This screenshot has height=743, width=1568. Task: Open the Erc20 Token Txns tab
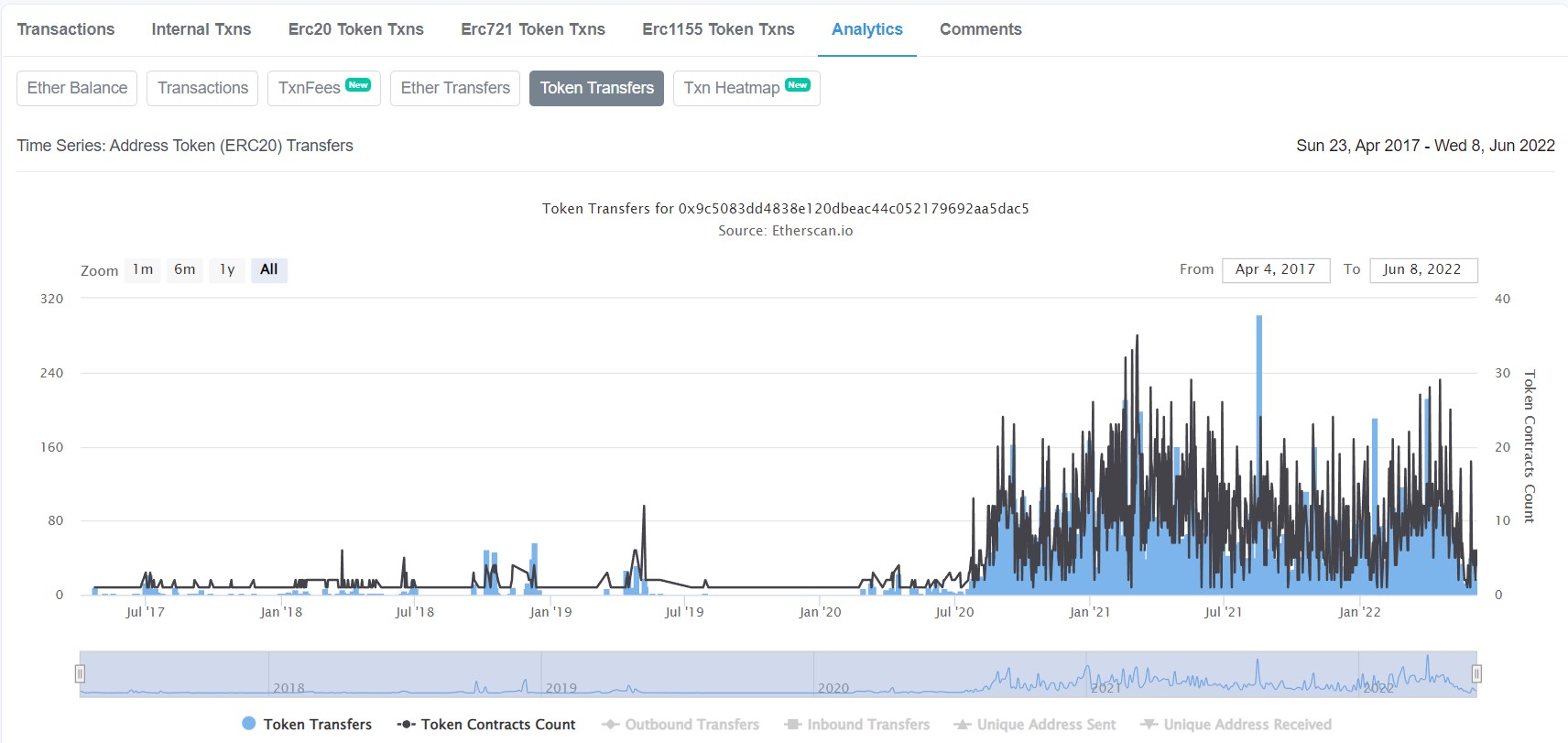click(x=355, y=29)
